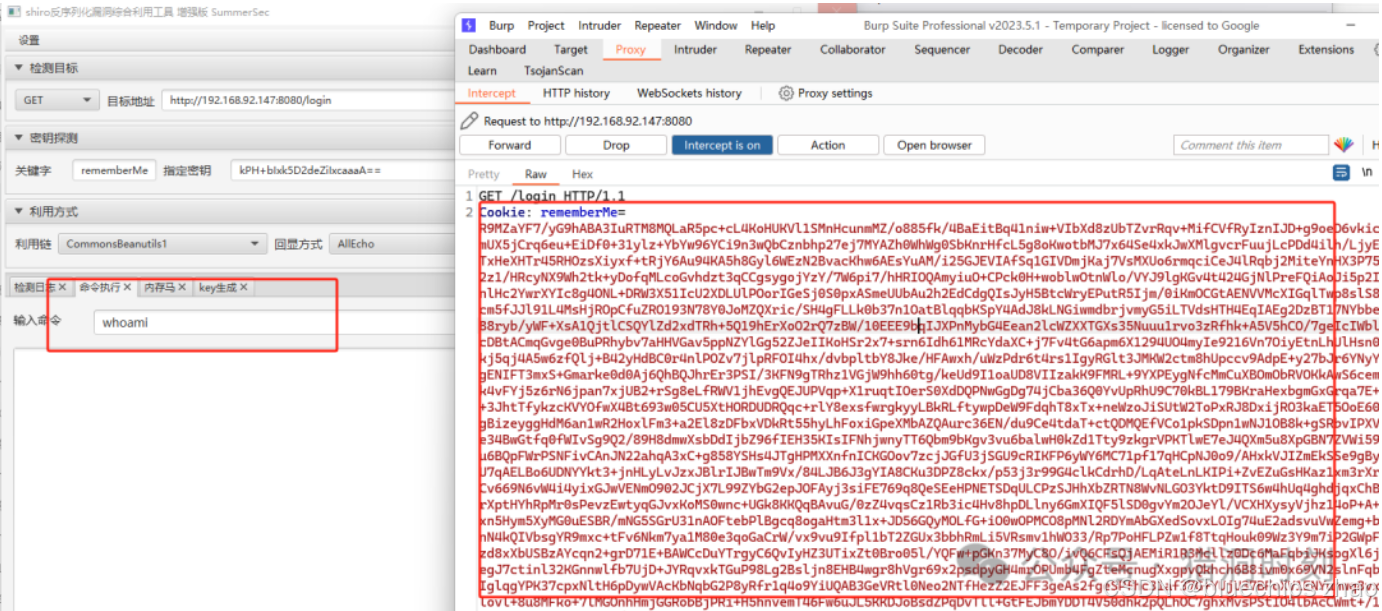Screen dimensions: 1382x611
Task: Click the Drop button
Action: [x=616, y=145]
